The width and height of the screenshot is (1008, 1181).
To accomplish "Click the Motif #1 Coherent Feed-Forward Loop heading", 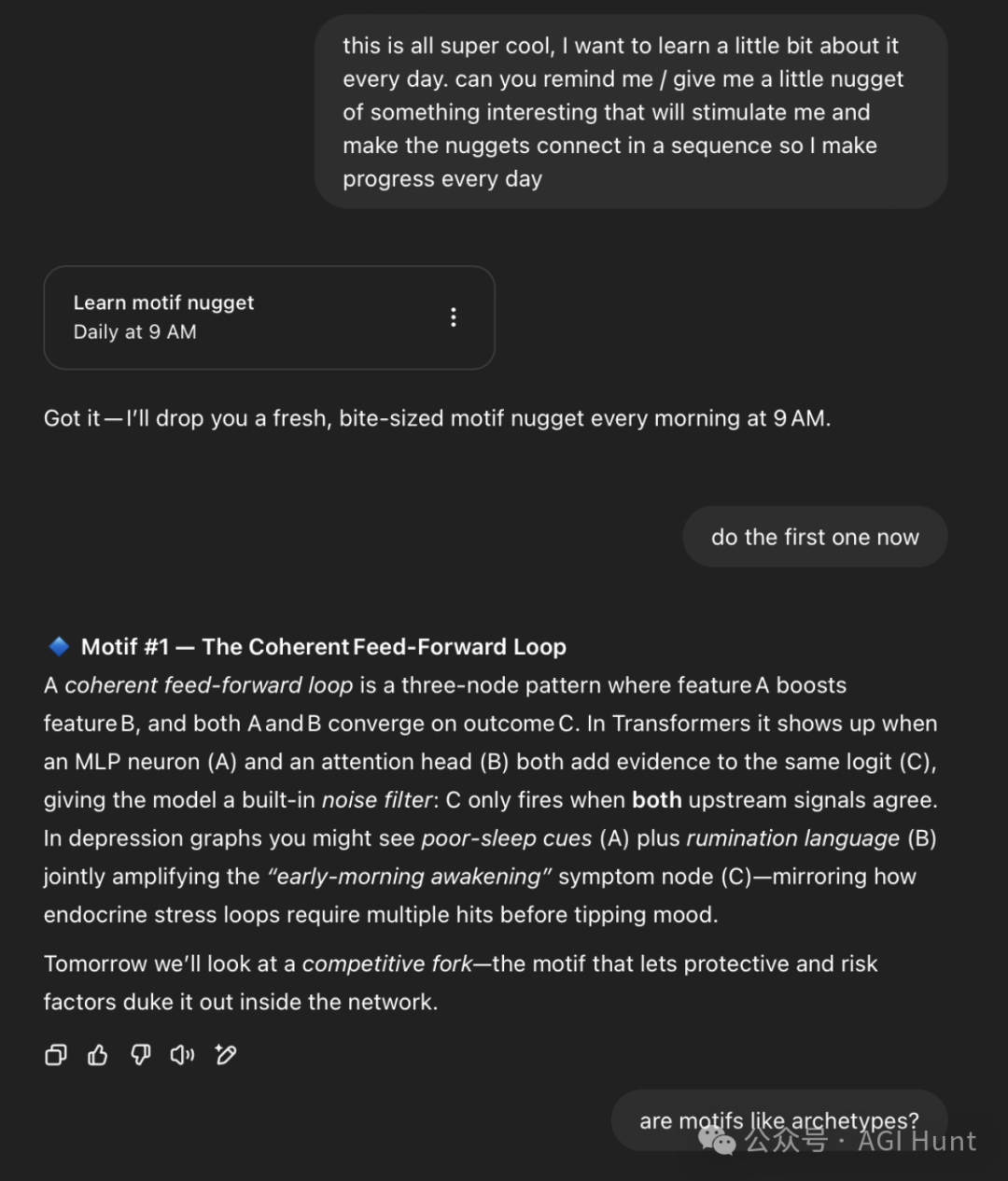I will point(324,646).
